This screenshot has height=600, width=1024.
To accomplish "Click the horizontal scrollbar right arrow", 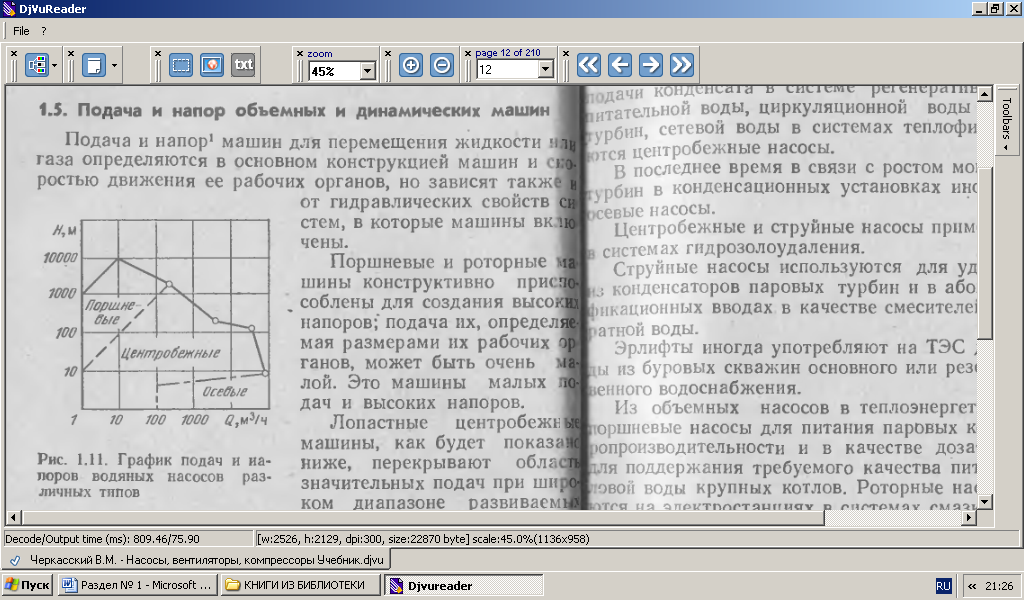I will pos(969,518).
